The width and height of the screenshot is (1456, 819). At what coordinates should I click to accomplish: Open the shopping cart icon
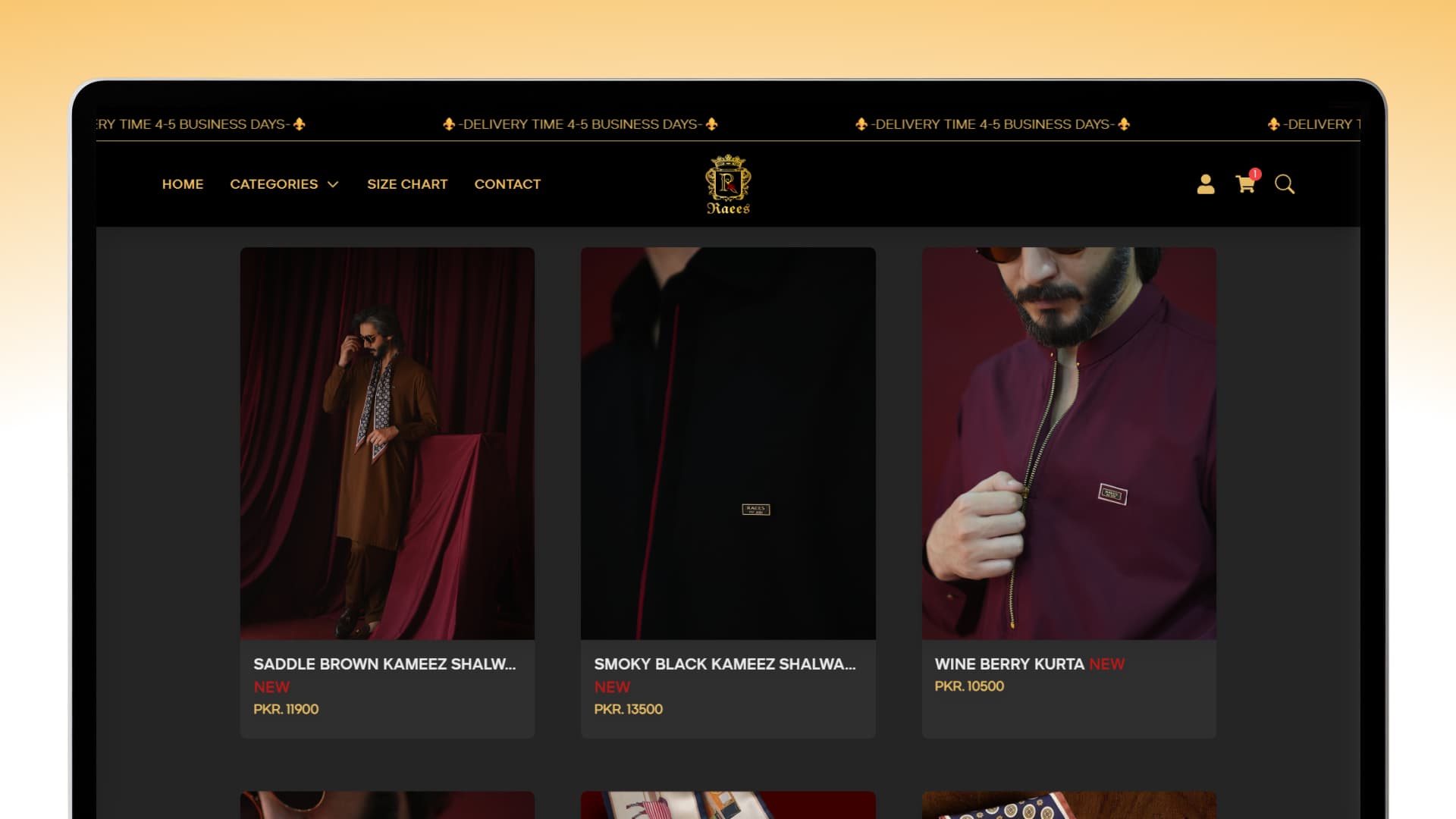[x=1244, y=184]
